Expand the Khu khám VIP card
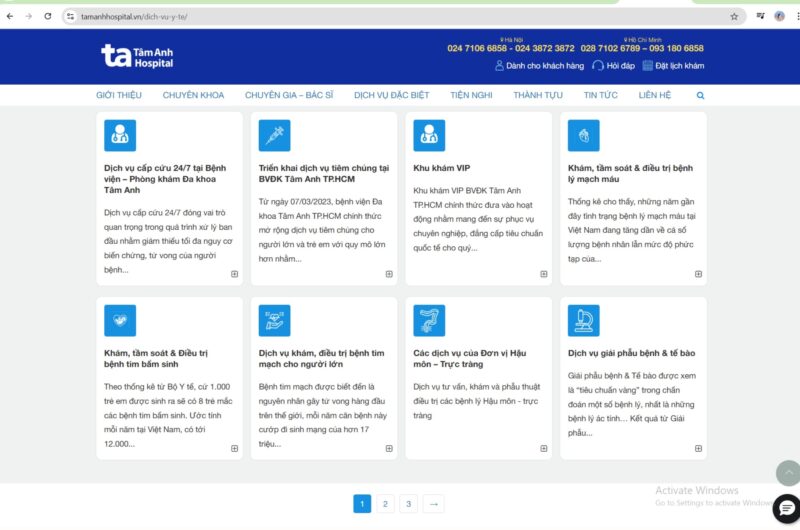Image resolution: width=800 pixels, height=530 pixels. pos(544,274)
